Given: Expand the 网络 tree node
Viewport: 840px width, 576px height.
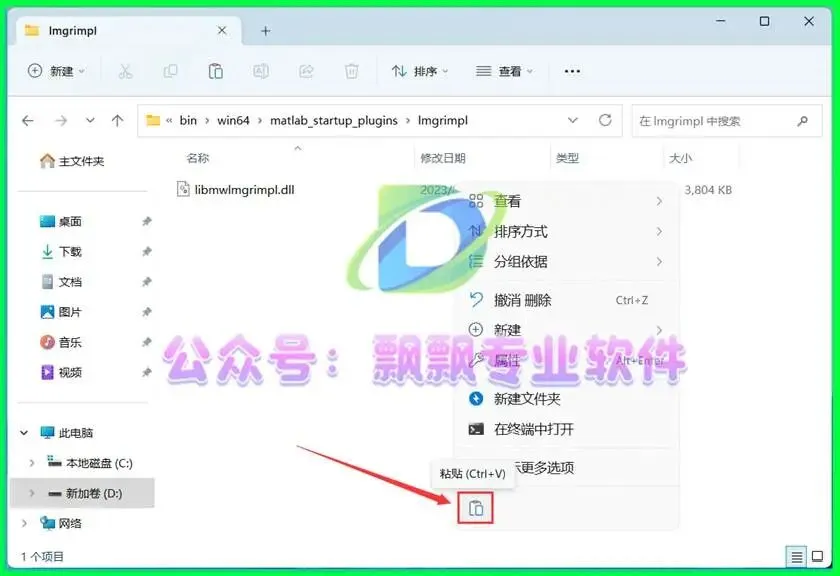Looking at the screenshot, I should [24, 523].
